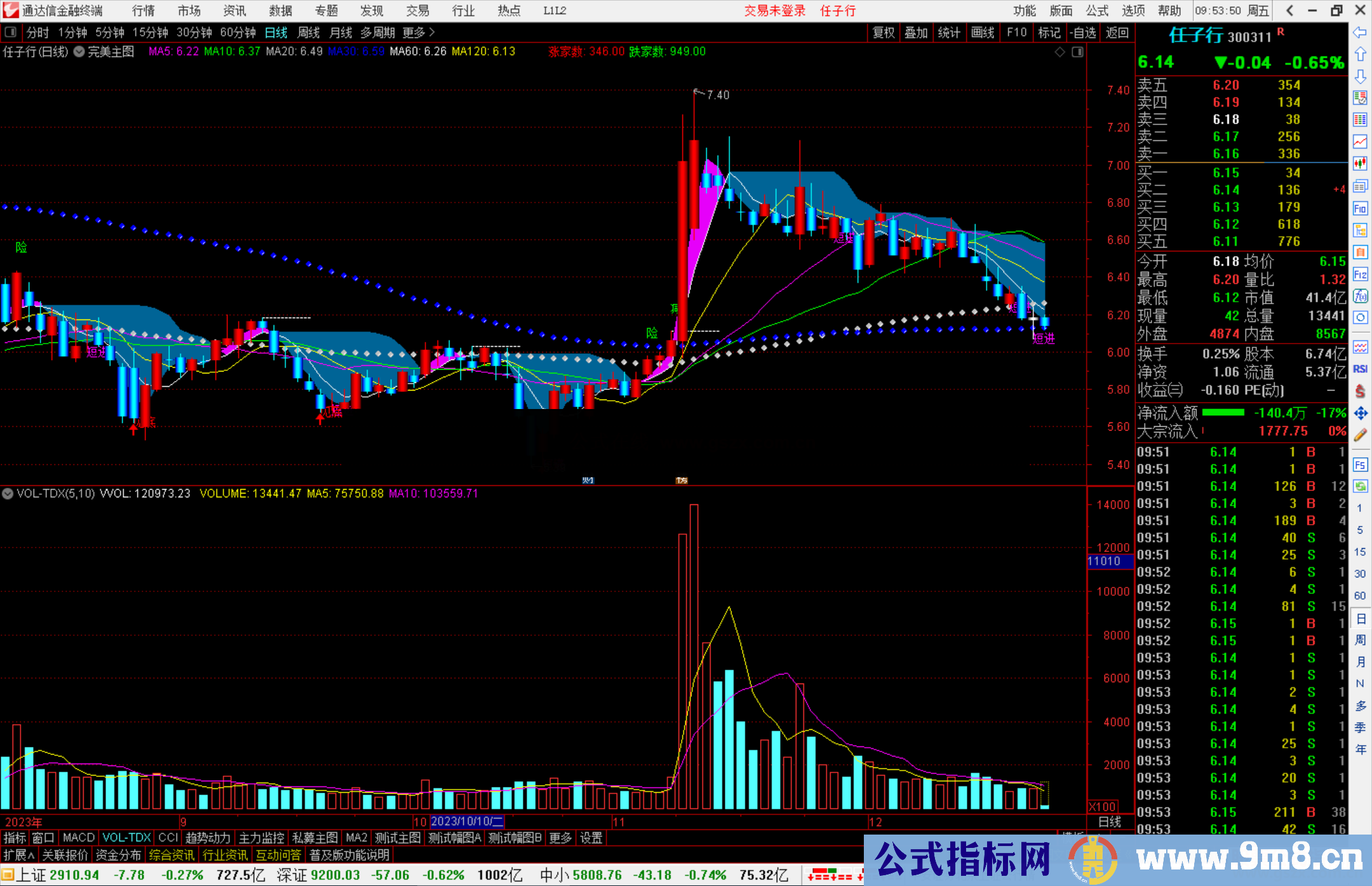The width and height of the screenshot is (1372, 886).
Task: Click the candlestick chart icon in sidebar
Action: point(1360,163)
